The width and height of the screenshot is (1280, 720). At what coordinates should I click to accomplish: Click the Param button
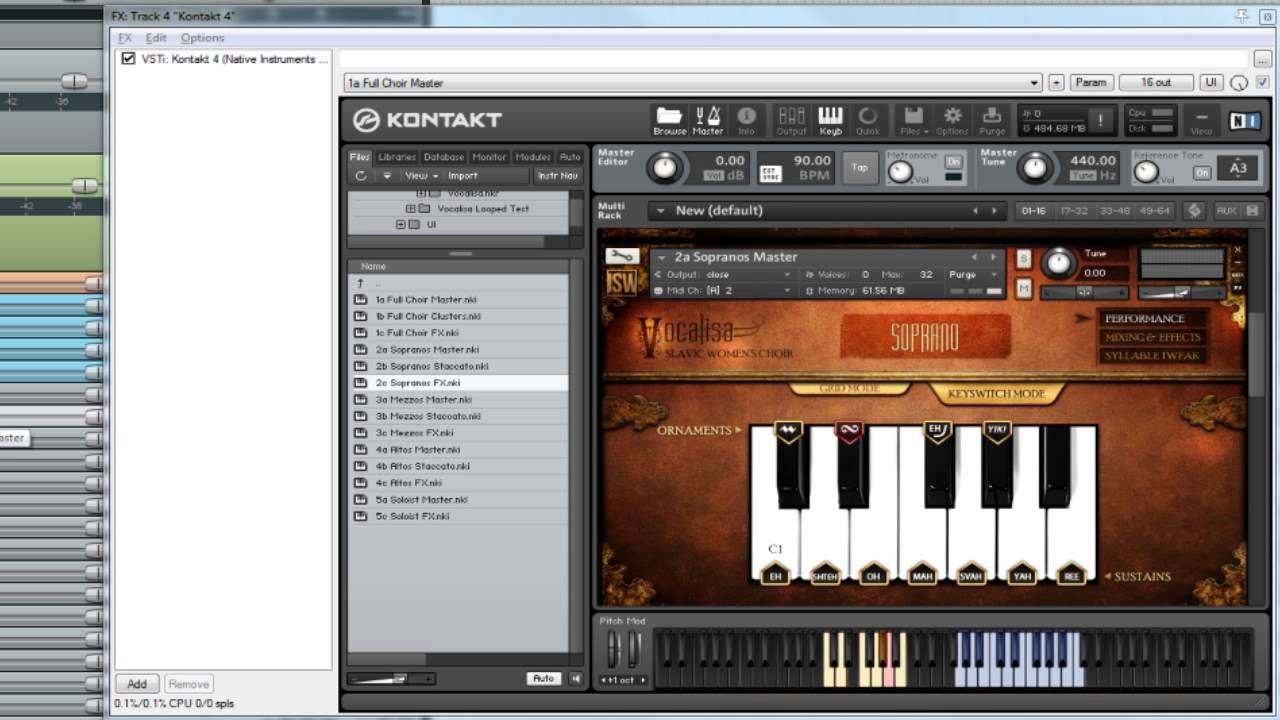pos(1091,83)
